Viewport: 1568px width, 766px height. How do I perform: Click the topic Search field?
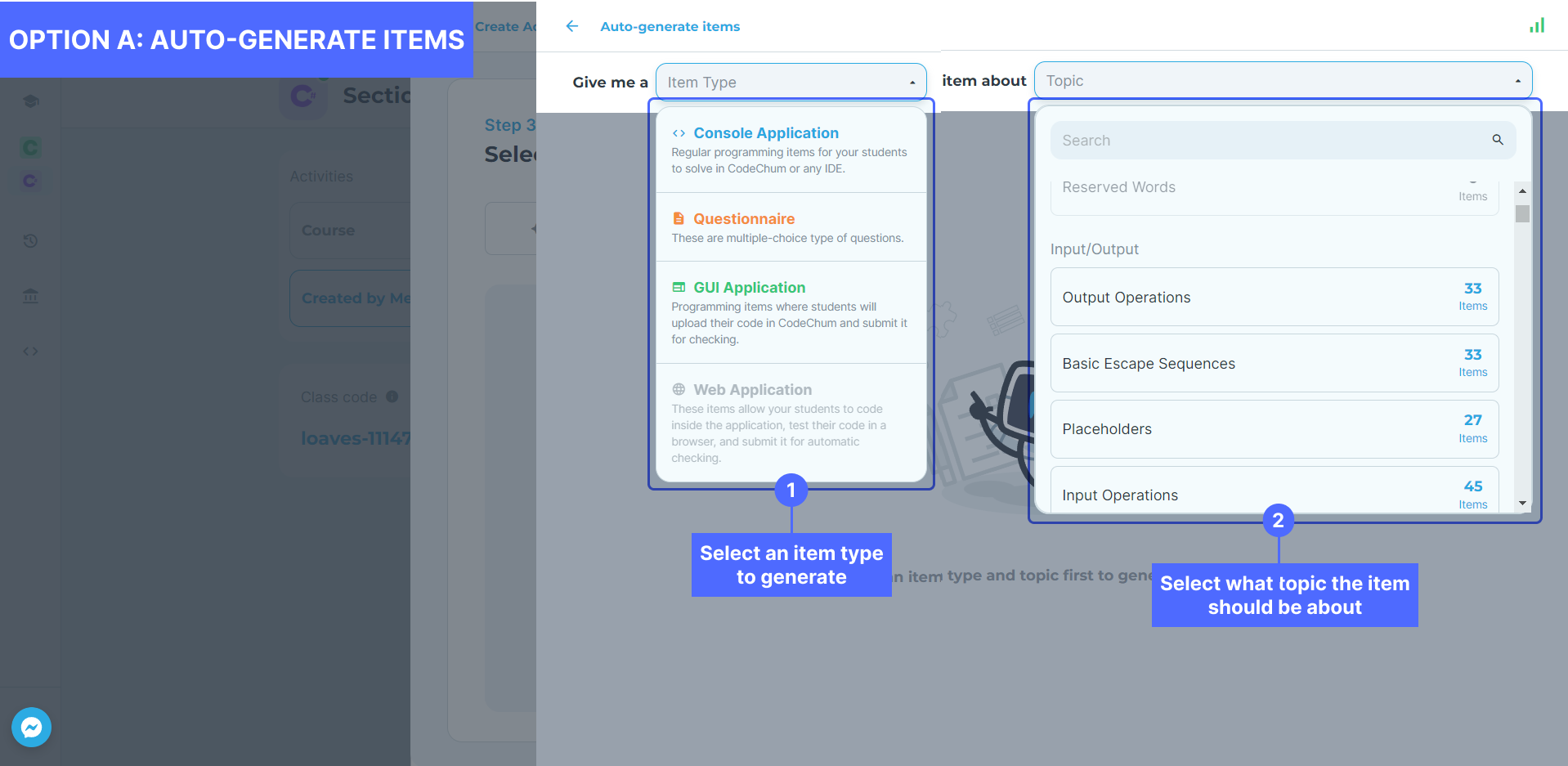pyautogui.click(x=1271, y=141)
